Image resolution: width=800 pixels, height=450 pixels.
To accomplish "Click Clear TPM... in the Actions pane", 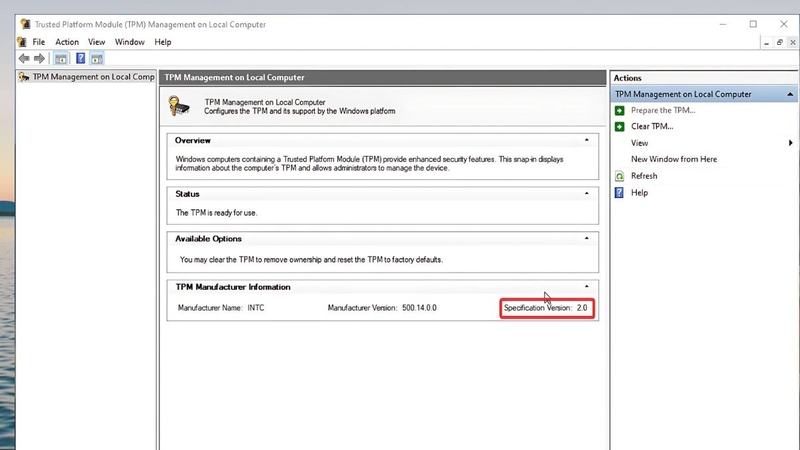I will [x=652, y=127].
